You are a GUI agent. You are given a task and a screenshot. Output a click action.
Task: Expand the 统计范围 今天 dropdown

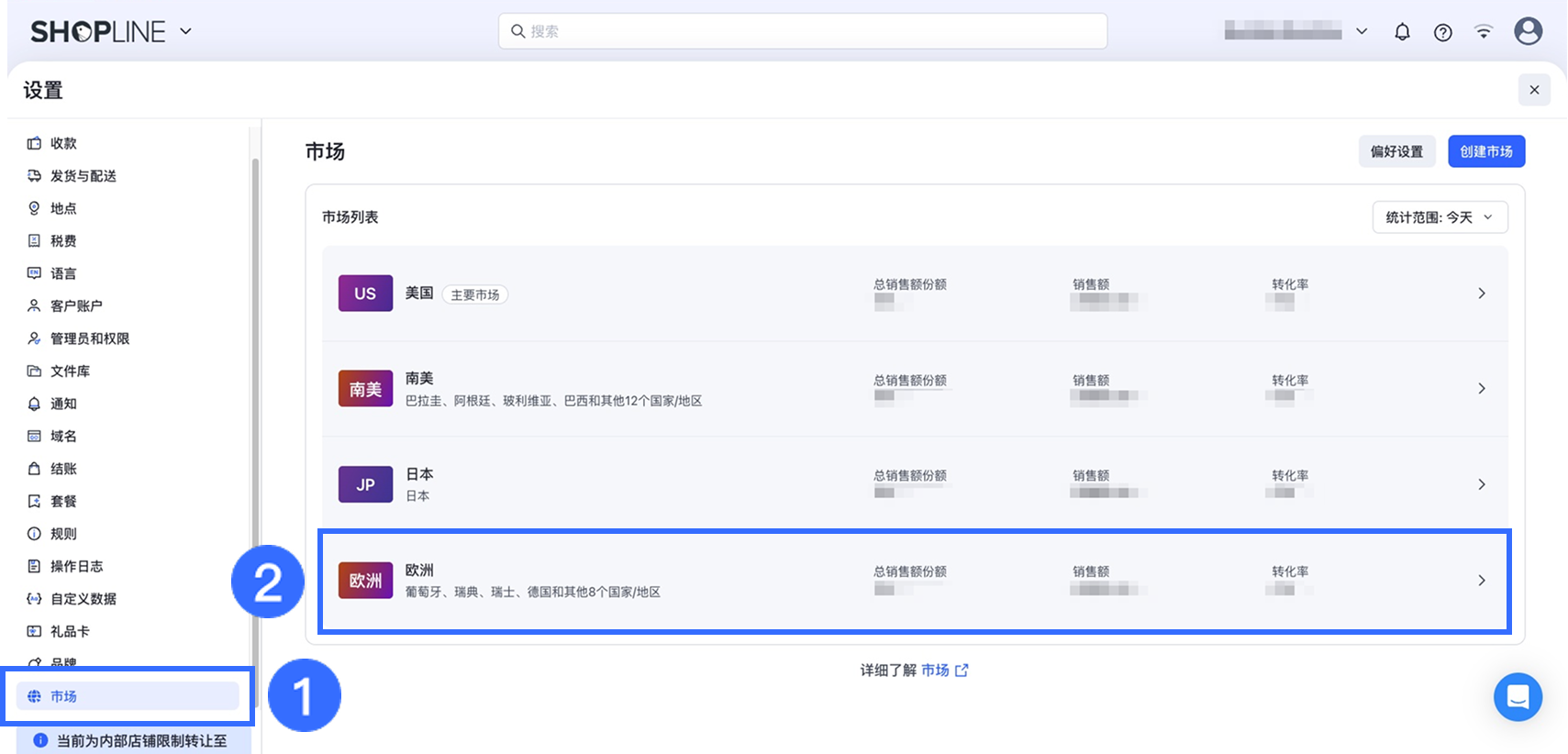(x=1440, y=217)
